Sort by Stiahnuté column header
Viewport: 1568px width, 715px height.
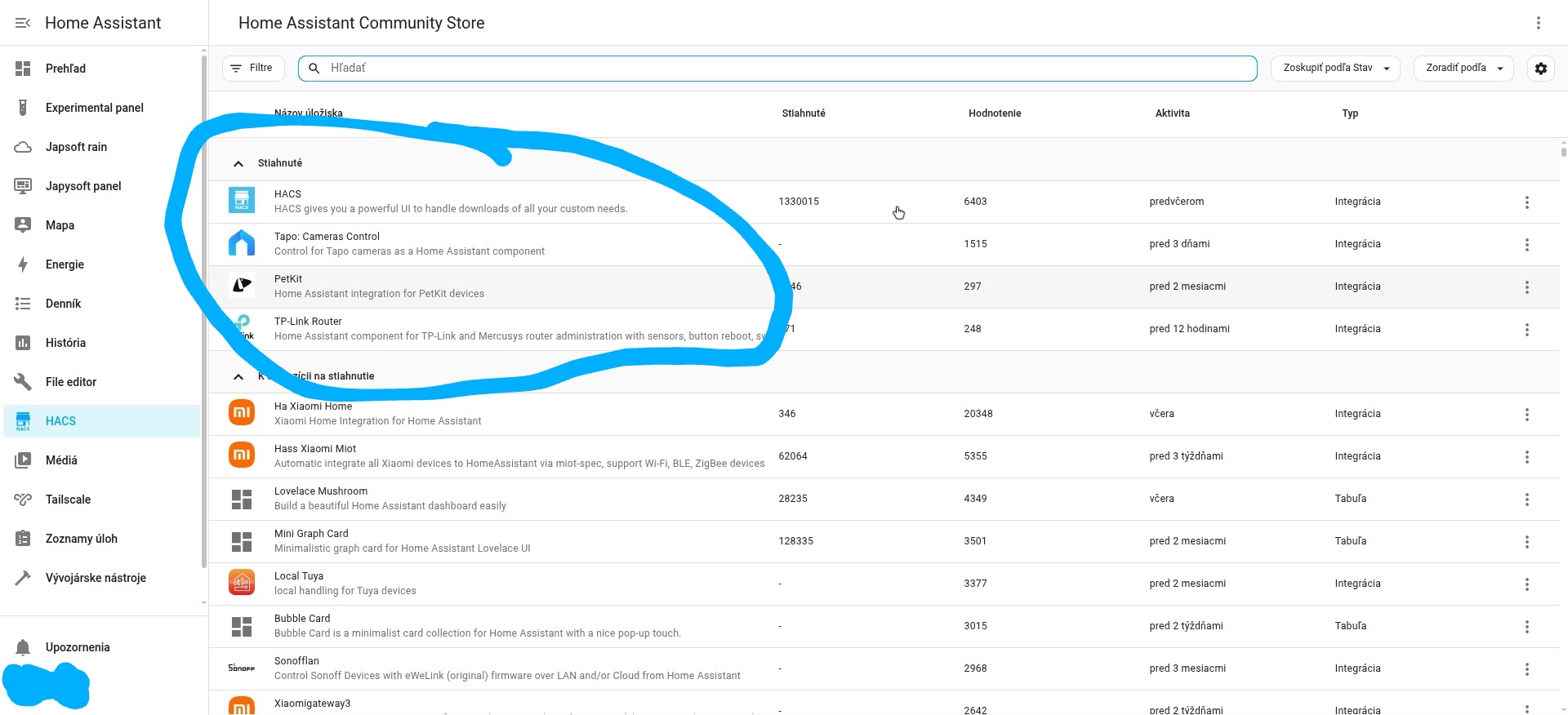804,113
